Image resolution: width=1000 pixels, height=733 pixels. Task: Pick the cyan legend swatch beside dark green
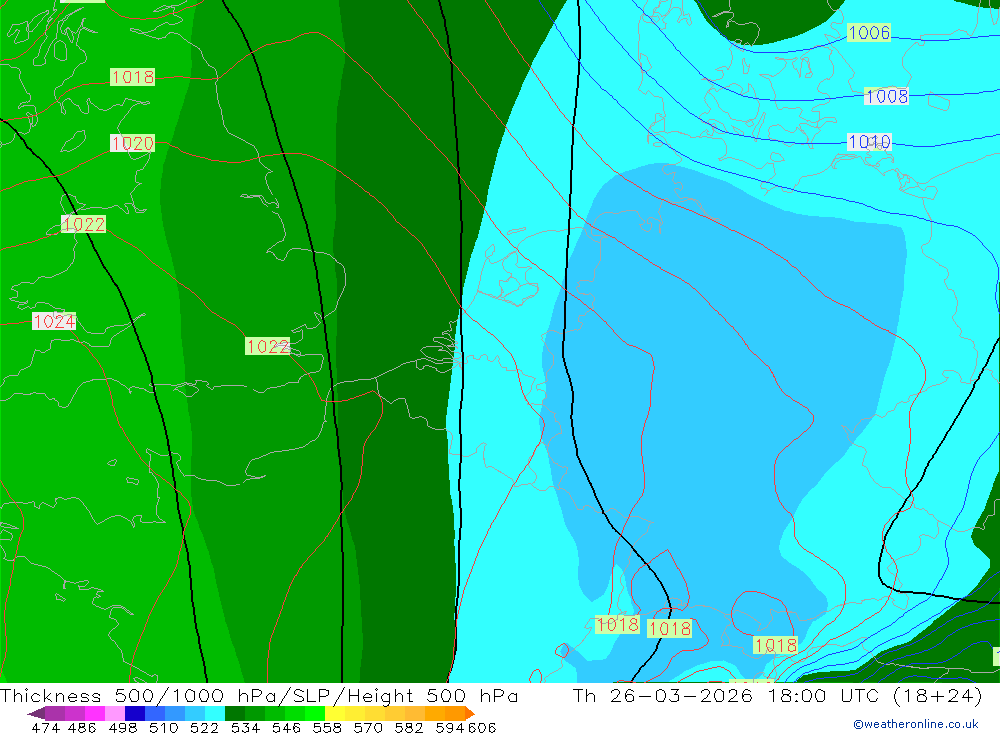coord(215,713)
